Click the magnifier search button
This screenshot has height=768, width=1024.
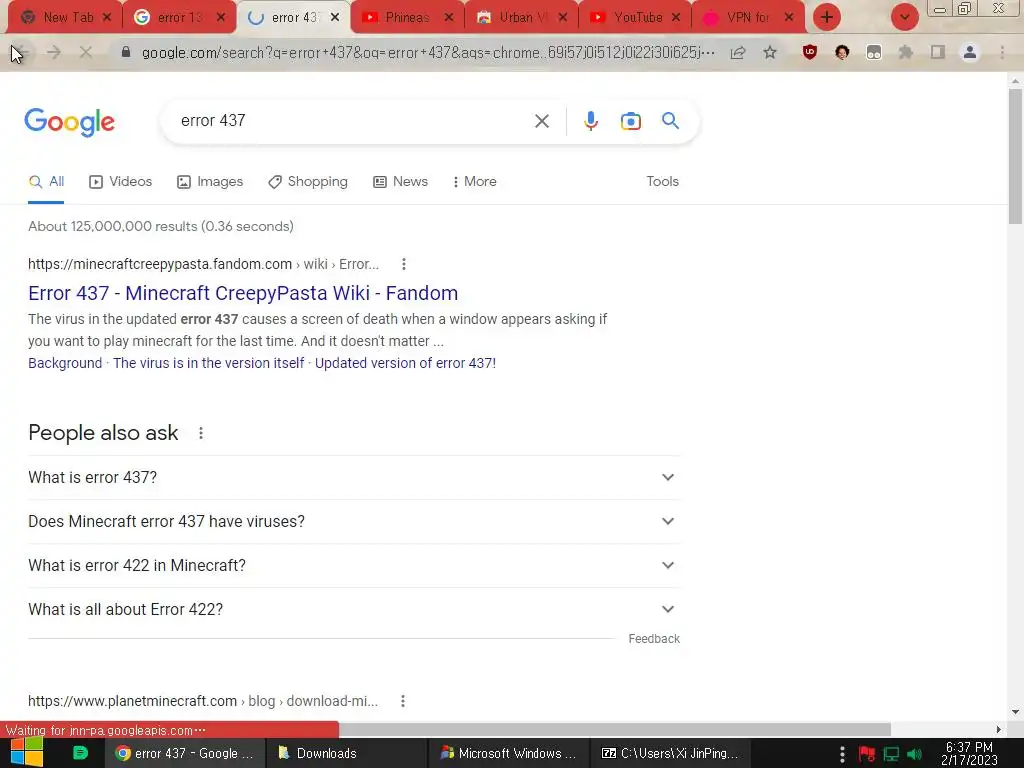(x=670, y=121)
